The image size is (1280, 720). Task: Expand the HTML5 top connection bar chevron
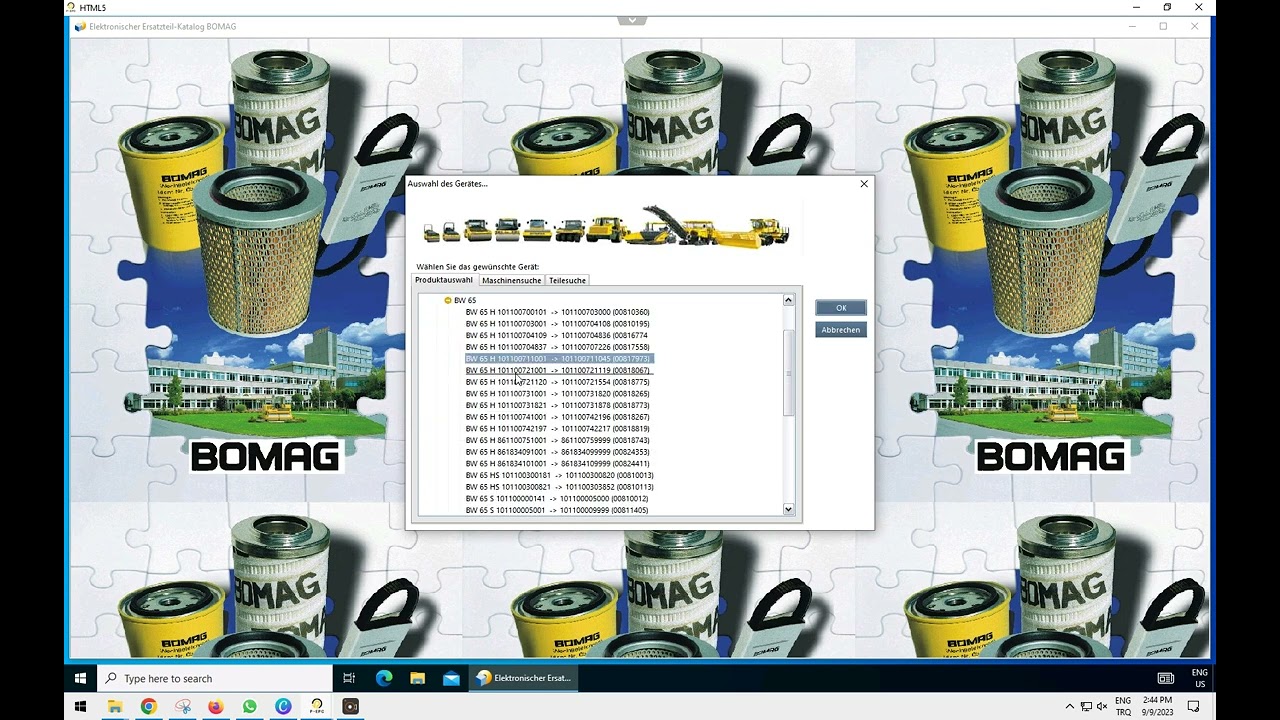pyautogui.click(x=632, y=20)
